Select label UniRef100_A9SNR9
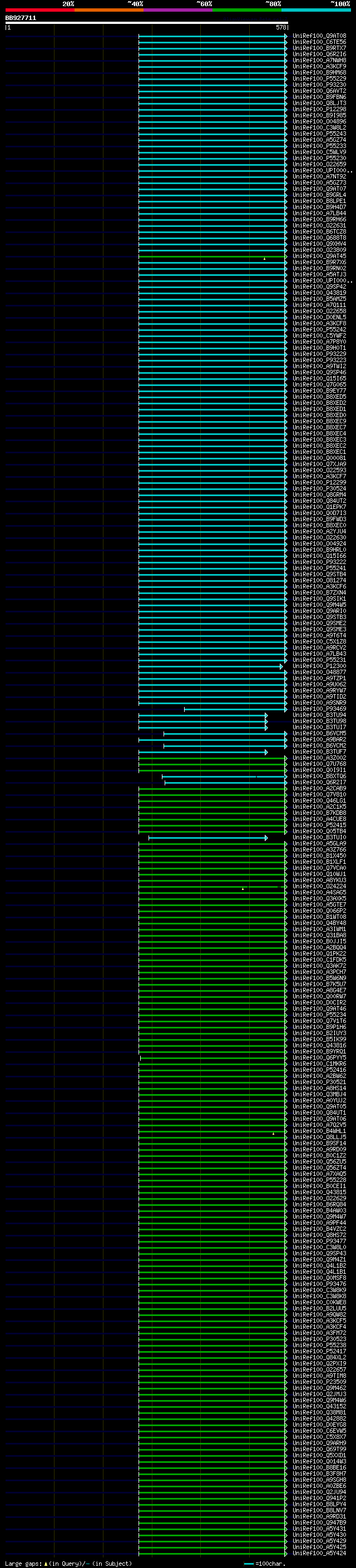The image size is (356, 1568). click(x=319, y=703)
